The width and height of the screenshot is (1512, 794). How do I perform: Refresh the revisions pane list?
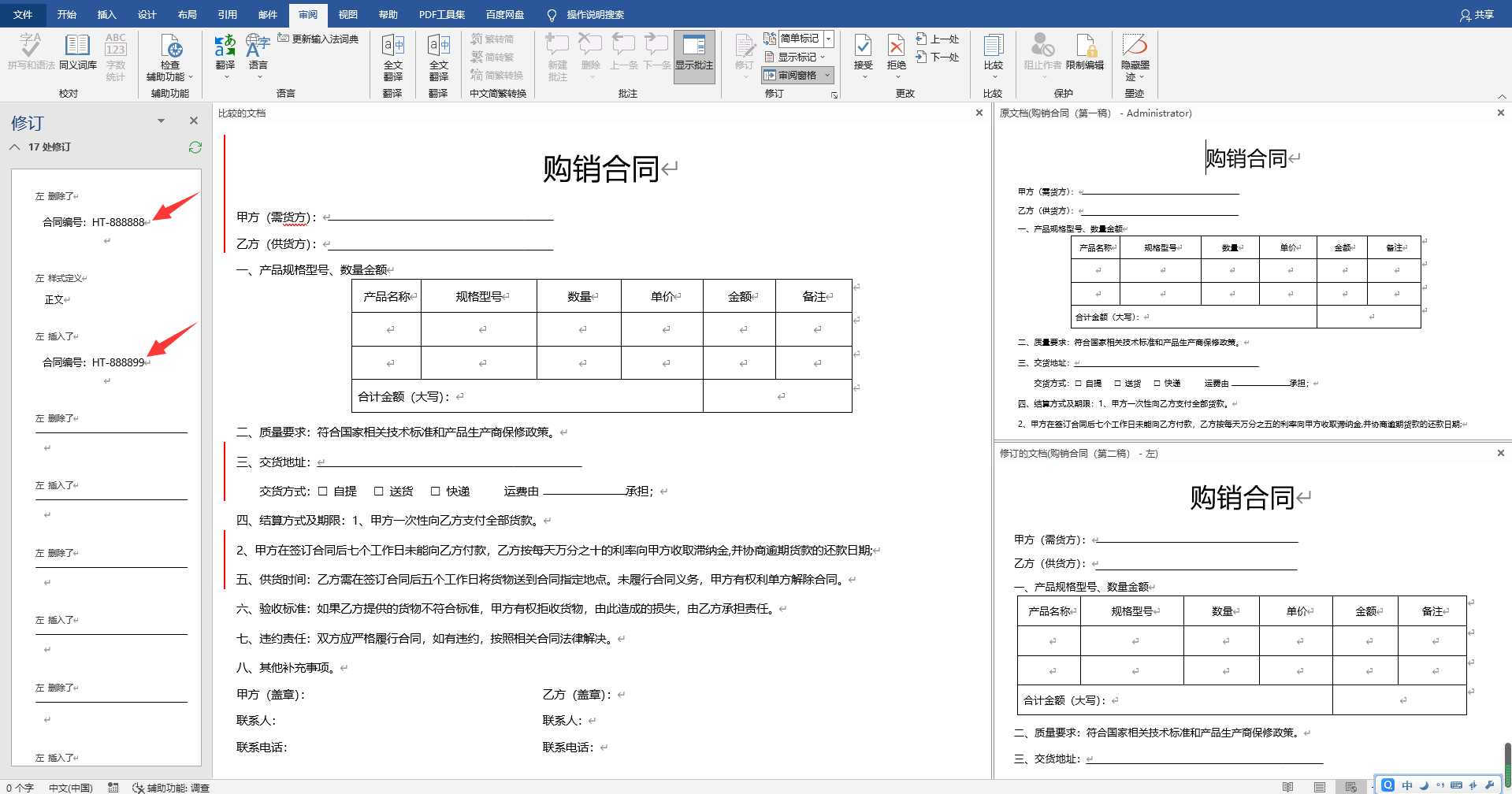coord(195,147)
